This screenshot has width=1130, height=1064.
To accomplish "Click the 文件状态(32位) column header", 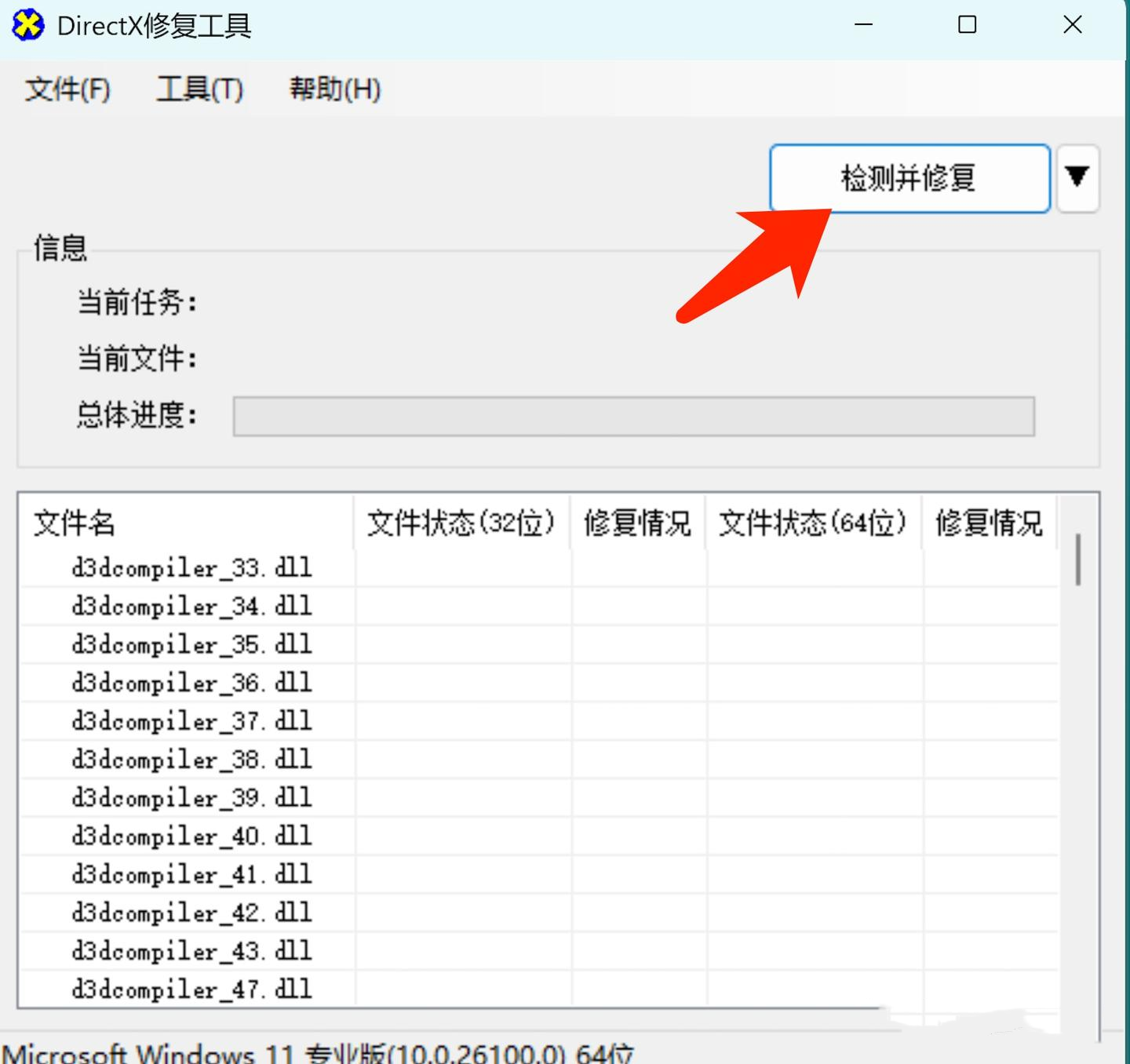I will click(x=462, y=523).
